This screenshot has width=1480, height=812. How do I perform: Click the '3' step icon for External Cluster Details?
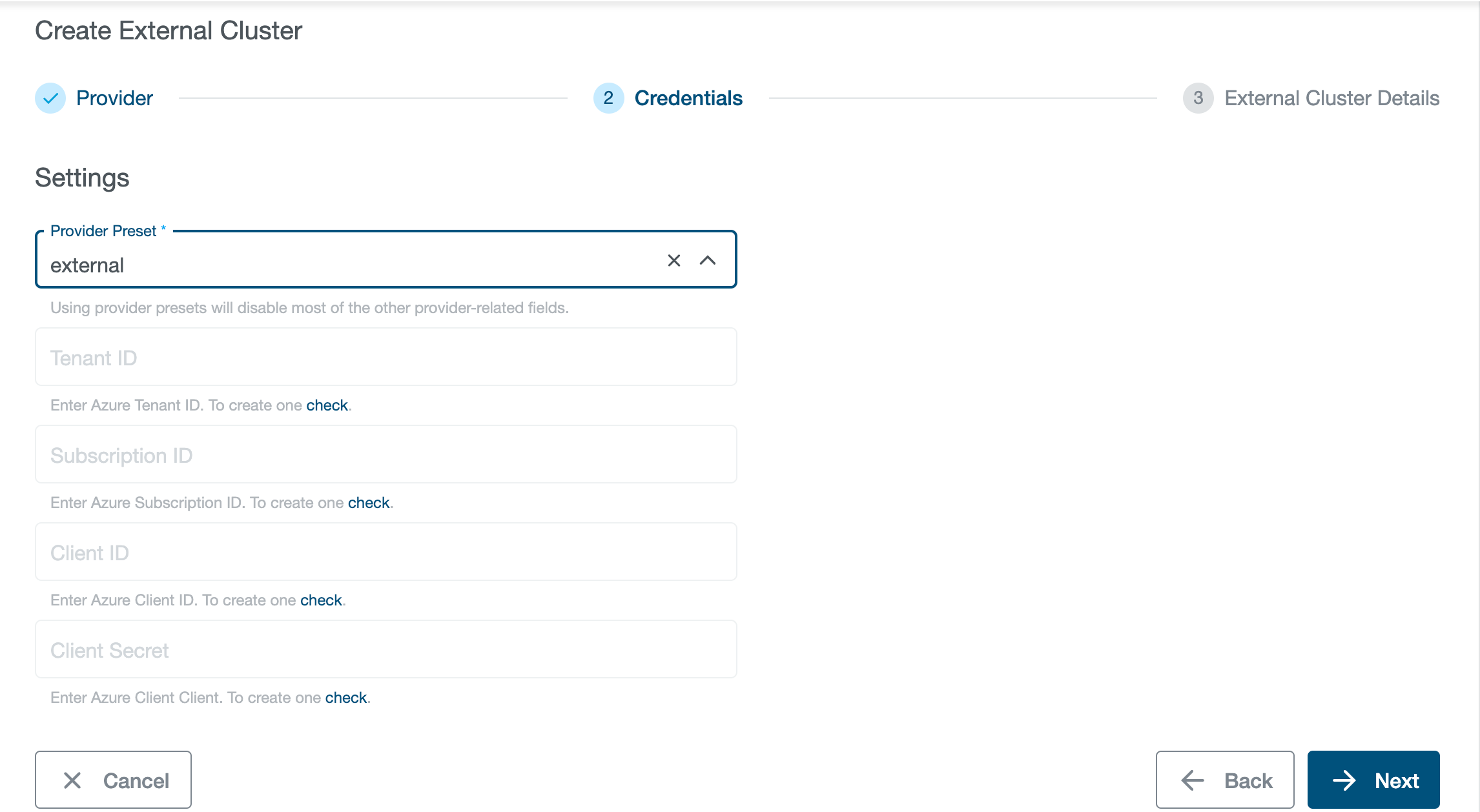click(1198, 97)
